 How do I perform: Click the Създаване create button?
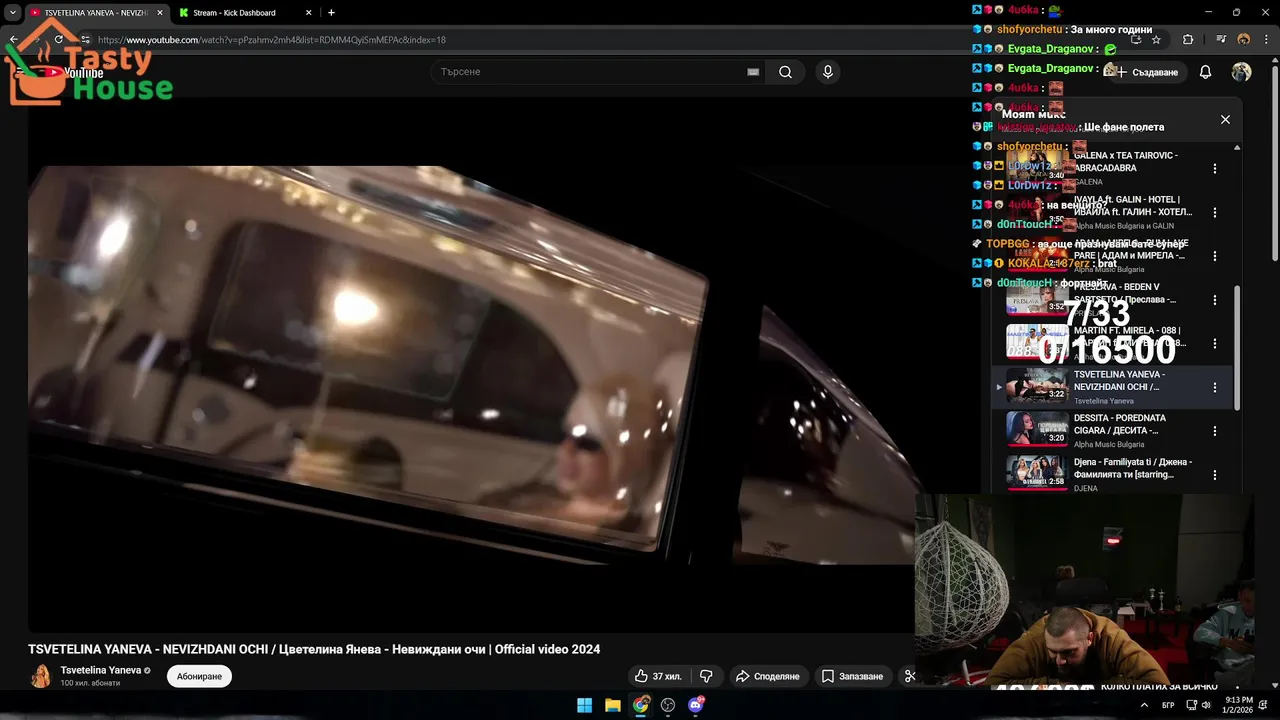pyautogui.click(x=1148, y=72)
